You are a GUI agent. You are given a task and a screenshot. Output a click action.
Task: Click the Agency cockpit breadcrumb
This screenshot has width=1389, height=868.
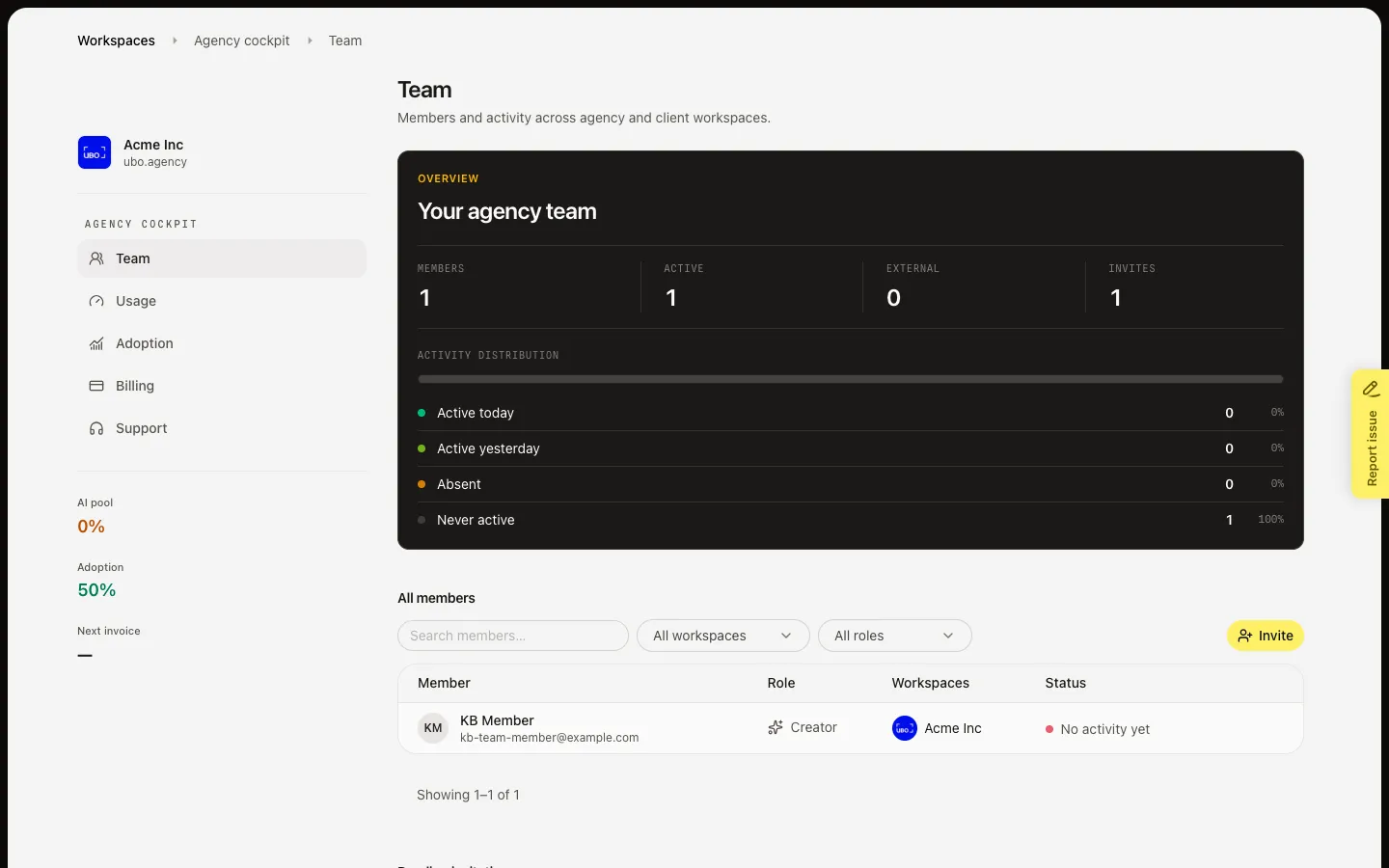(241, 41)
